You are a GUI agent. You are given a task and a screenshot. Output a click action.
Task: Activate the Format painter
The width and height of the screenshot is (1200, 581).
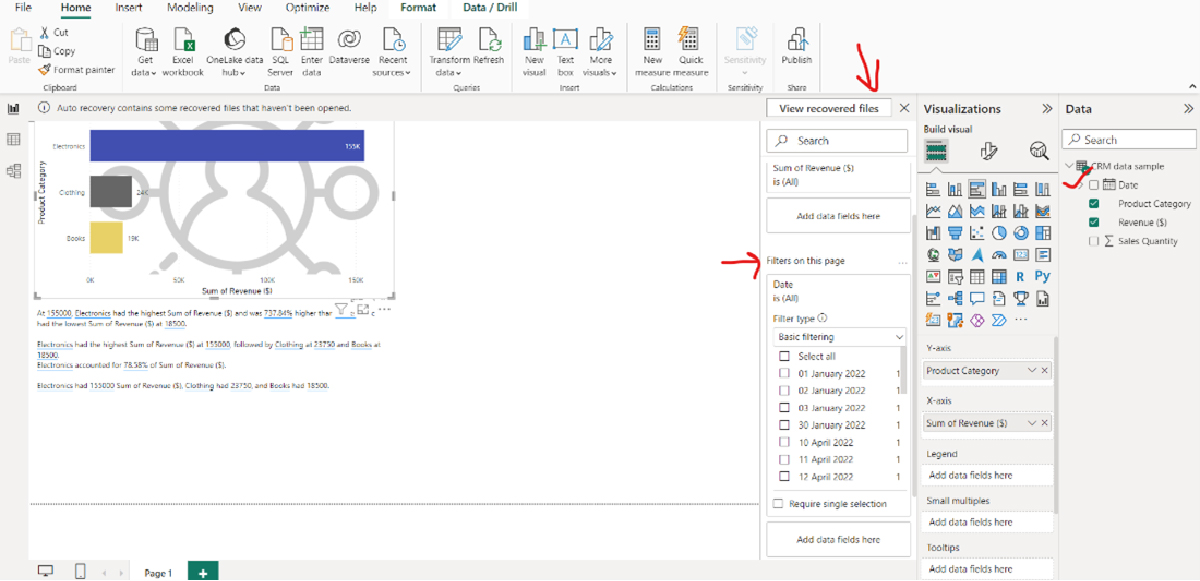(77, 70)
